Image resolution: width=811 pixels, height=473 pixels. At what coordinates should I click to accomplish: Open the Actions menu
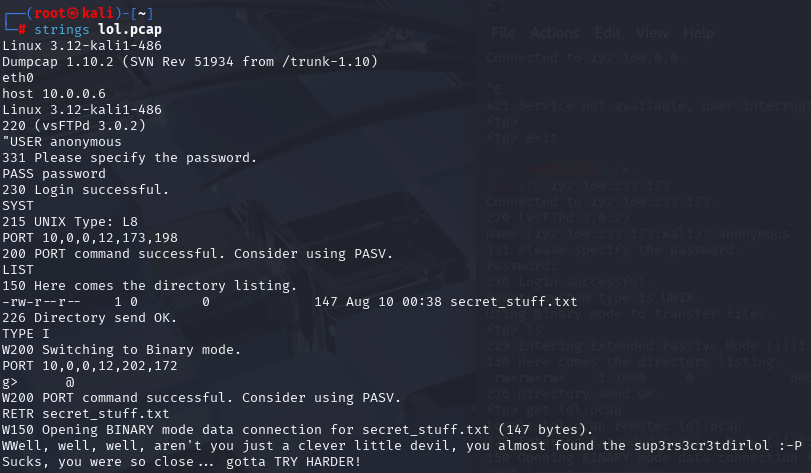(x=554, y=33)
